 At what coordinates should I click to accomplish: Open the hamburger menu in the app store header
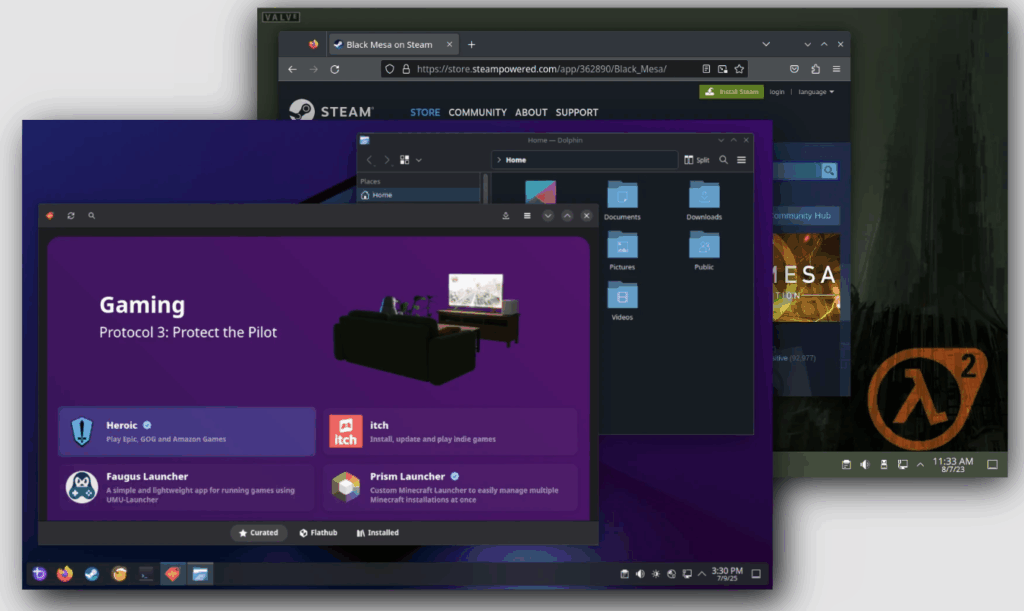coord(527,215)
